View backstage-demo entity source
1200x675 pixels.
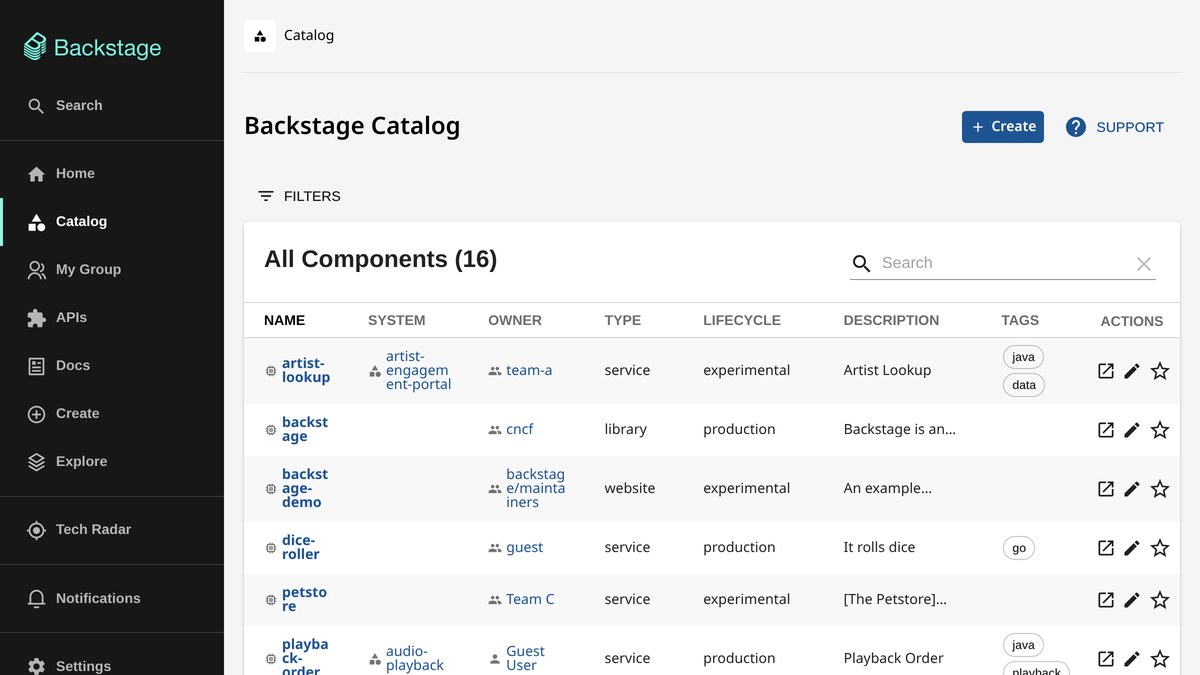tap(1106, 489)
